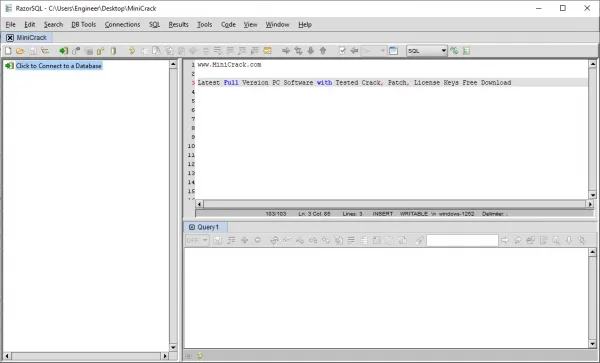
Task: Open the Code menu
Action: 228,24
